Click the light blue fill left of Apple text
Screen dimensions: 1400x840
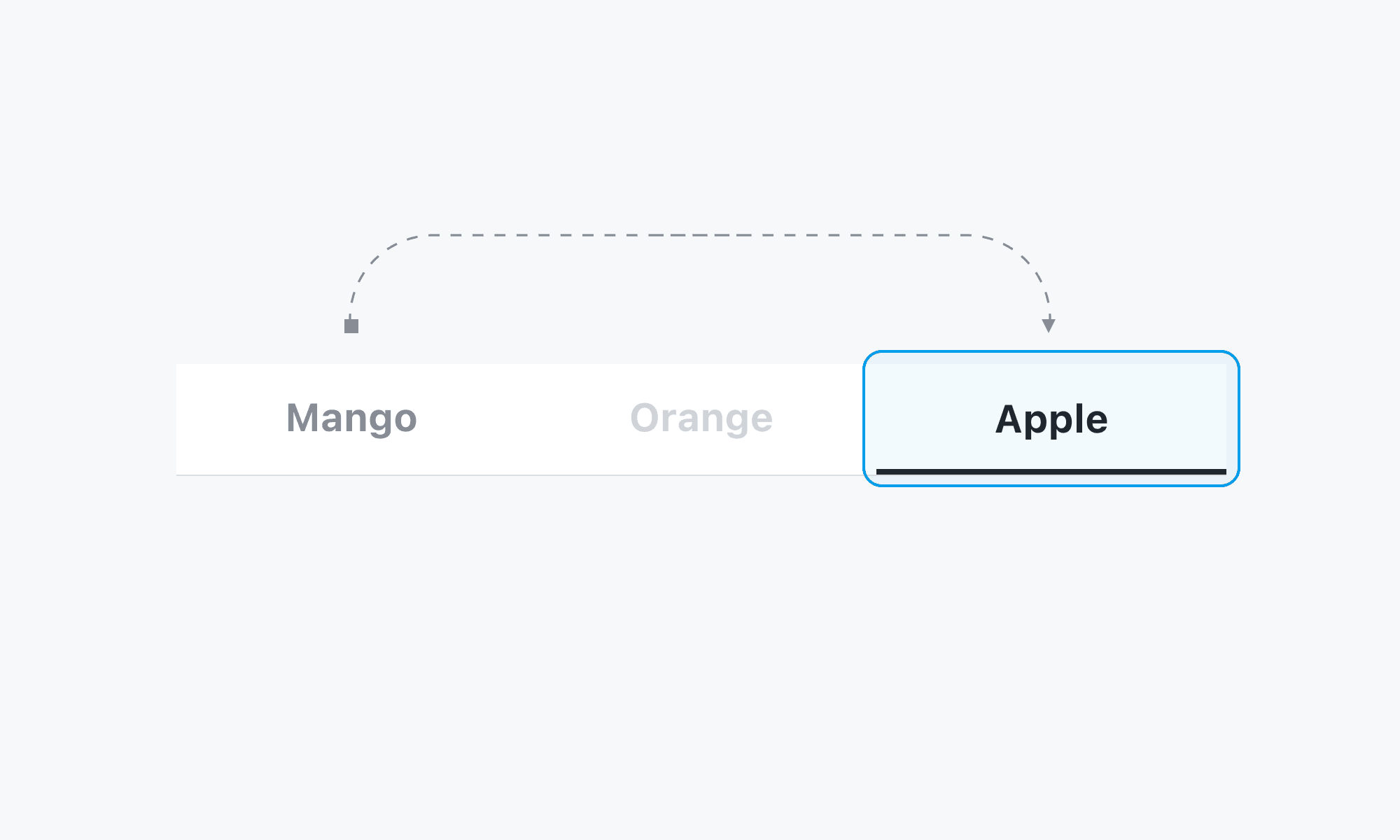pyautogui.click(x=924, y=419)
